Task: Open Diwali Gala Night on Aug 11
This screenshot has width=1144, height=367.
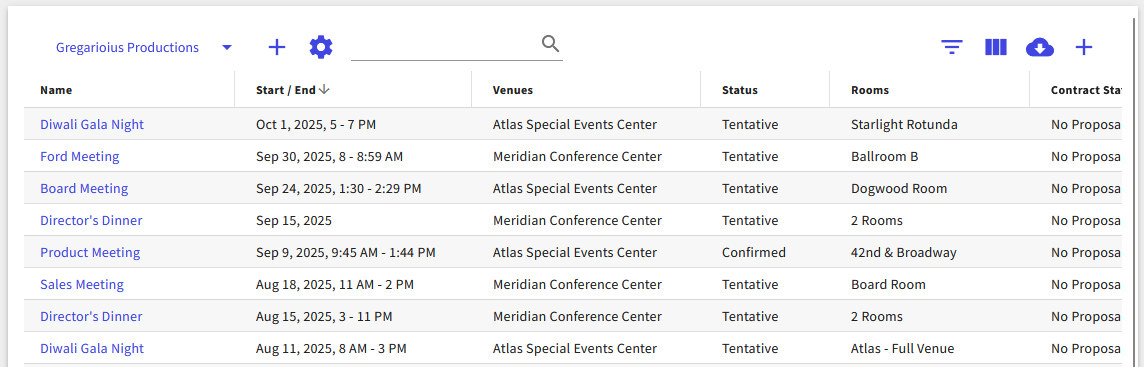Action: (92, 349)
